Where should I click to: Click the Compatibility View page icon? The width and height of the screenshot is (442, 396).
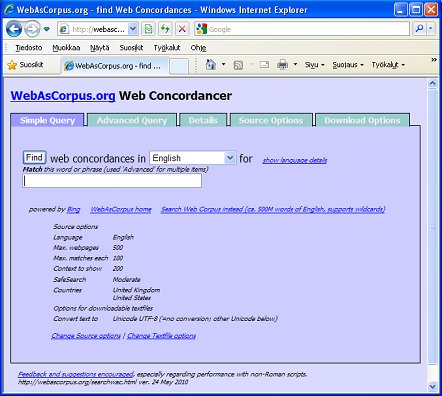pyautogui.click(x=148, y=29)
